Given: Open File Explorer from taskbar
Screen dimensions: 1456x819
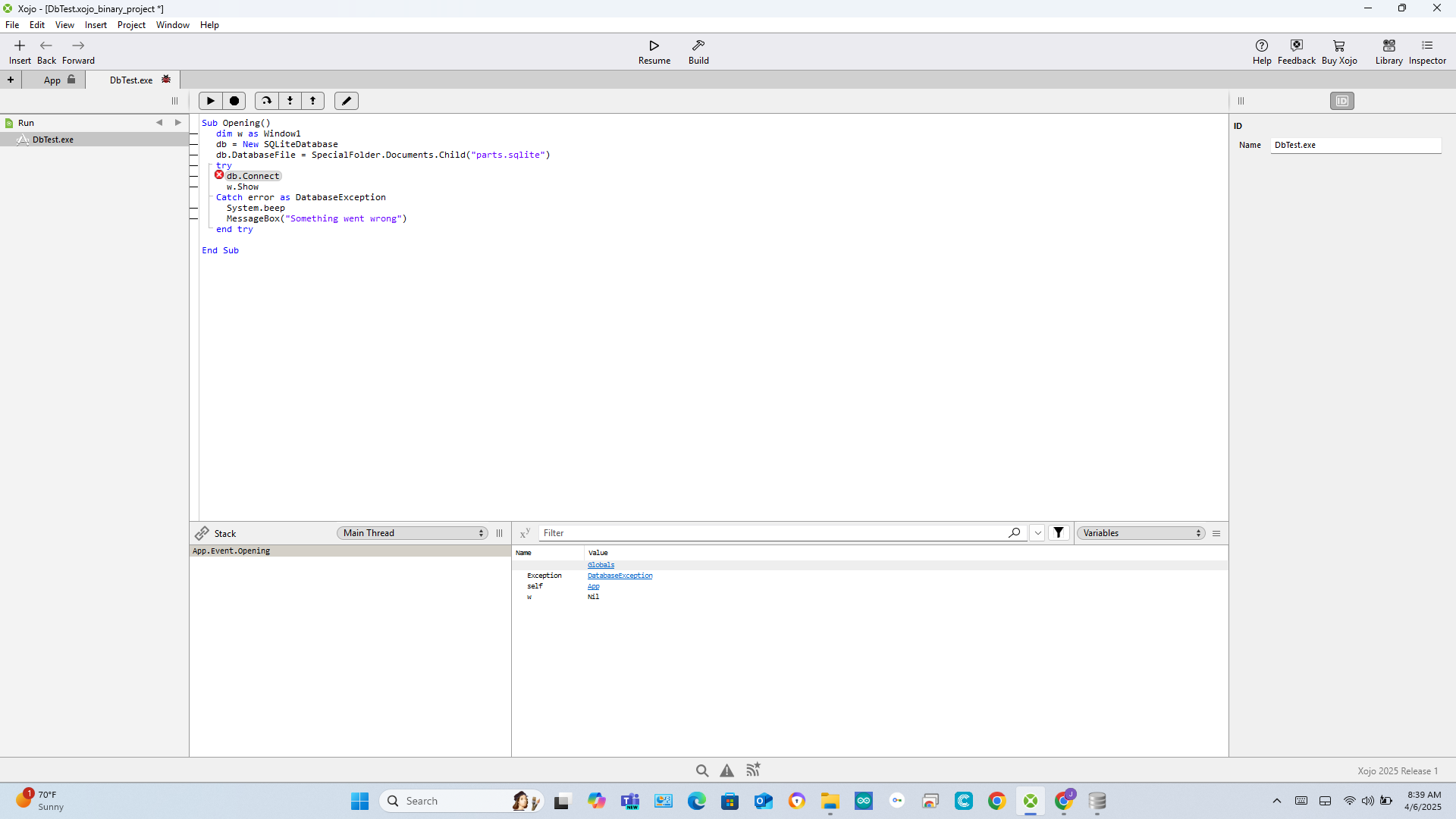Looking at the screenshot, I should [x=830, y=801].
